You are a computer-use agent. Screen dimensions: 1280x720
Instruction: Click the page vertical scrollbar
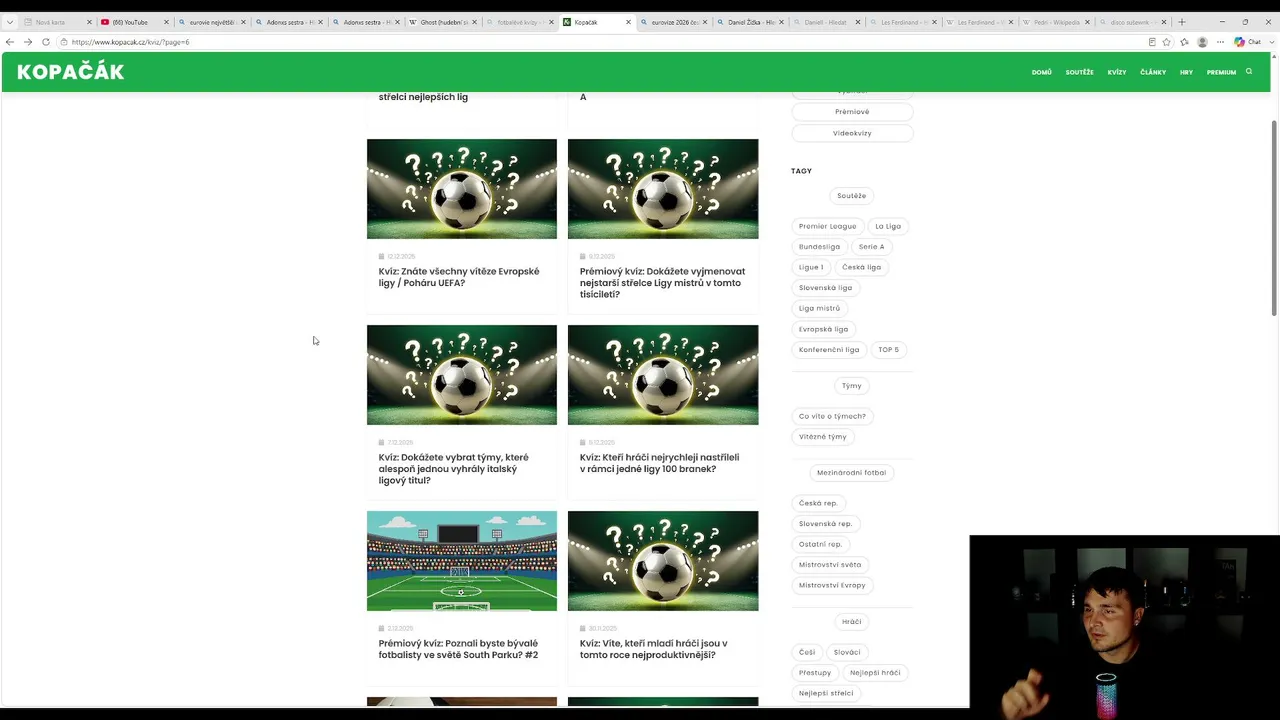pos(1274,220)
